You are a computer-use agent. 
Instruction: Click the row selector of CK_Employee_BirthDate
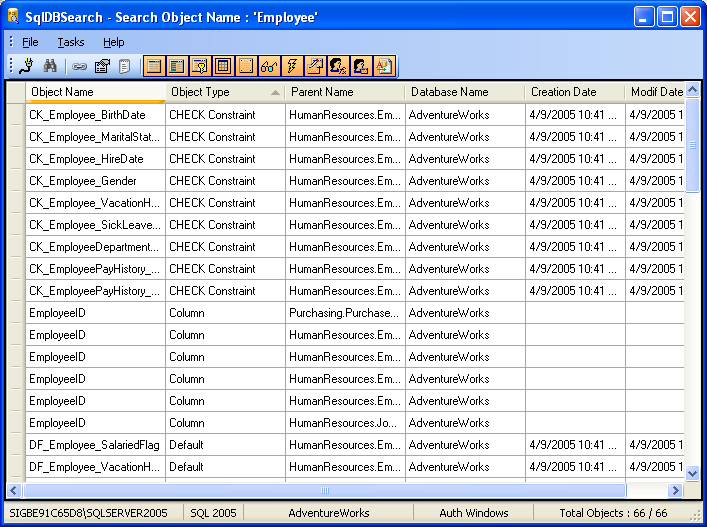[16, 115]
